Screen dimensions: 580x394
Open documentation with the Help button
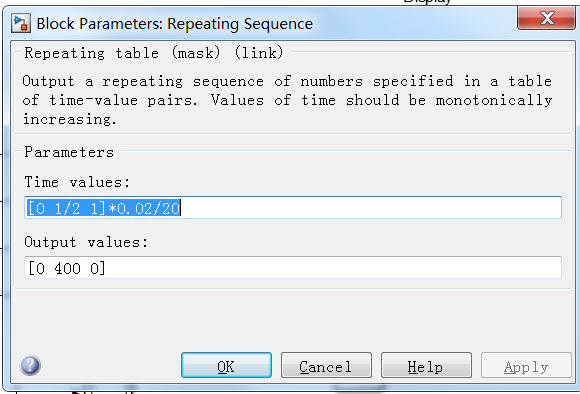(426, 365)
